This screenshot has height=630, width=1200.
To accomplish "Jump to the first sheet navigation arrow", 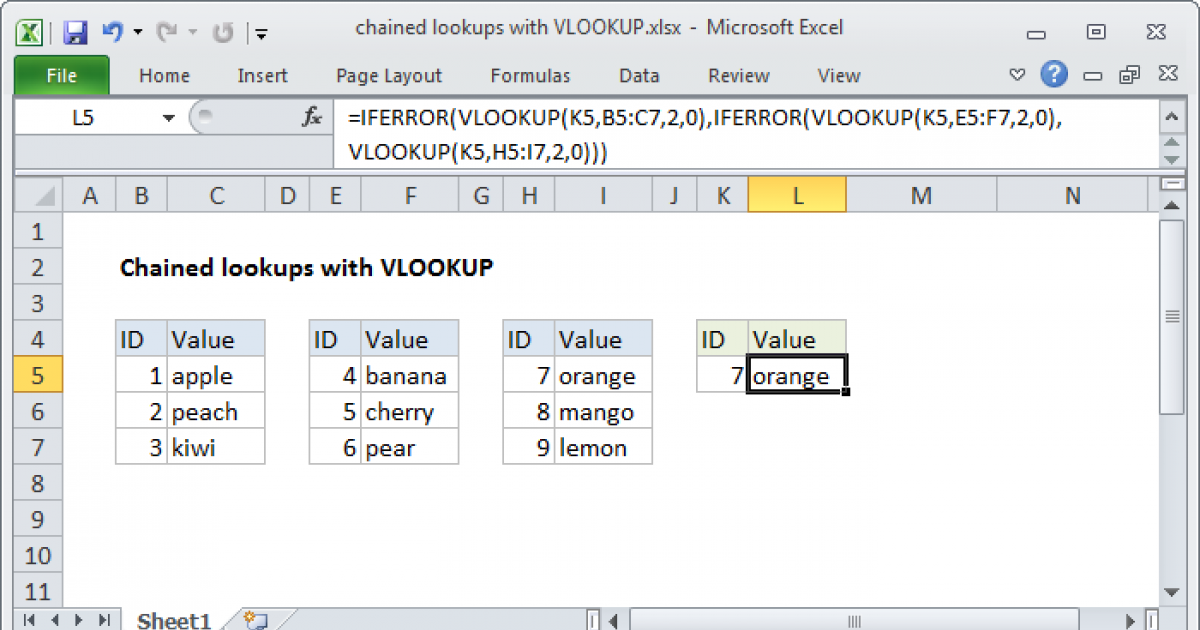I will [x=29, y=620].
